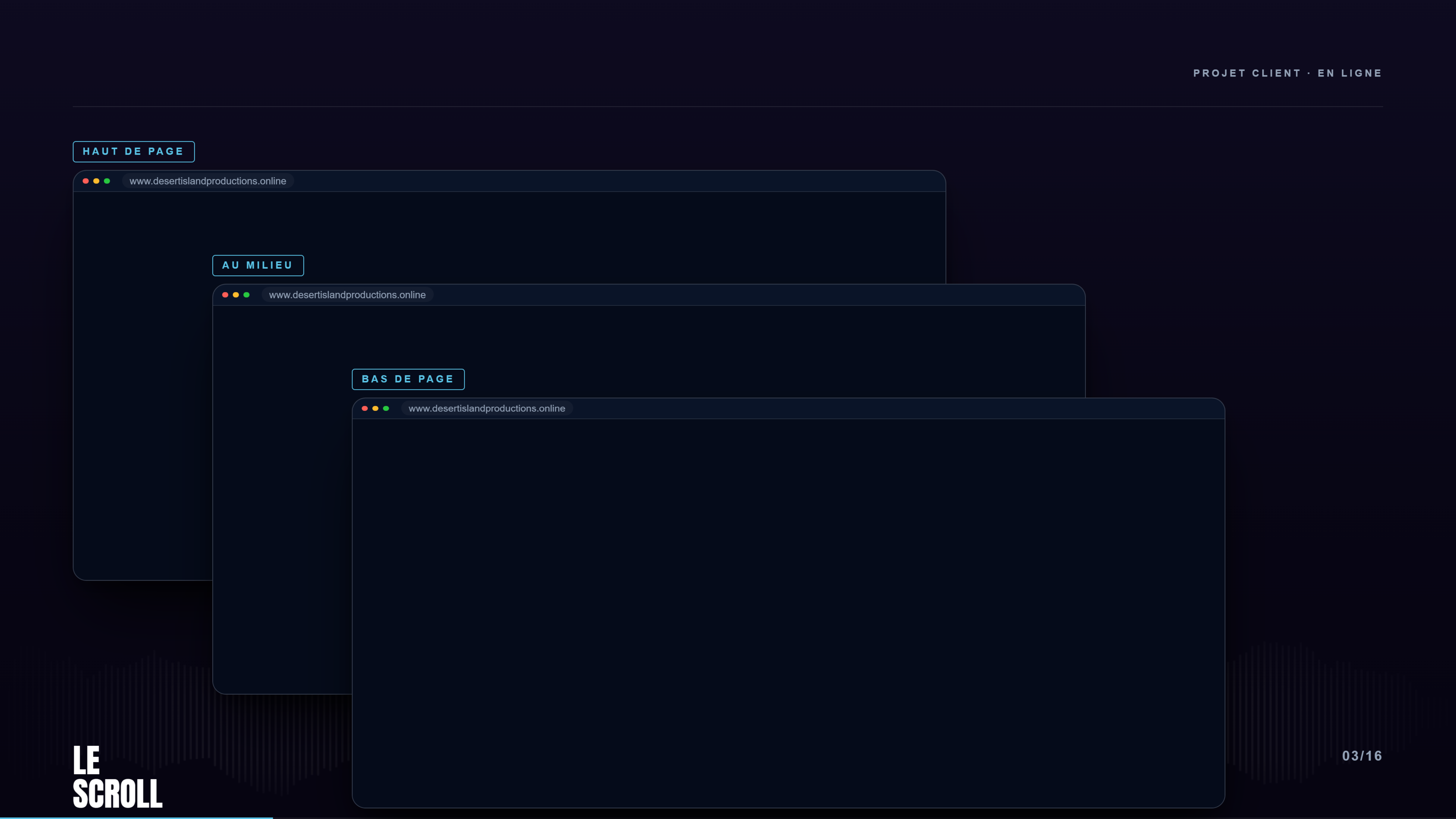Click the yellow dot in the Au milieu window
This screenshot has width=1456, height=819.
236,295
